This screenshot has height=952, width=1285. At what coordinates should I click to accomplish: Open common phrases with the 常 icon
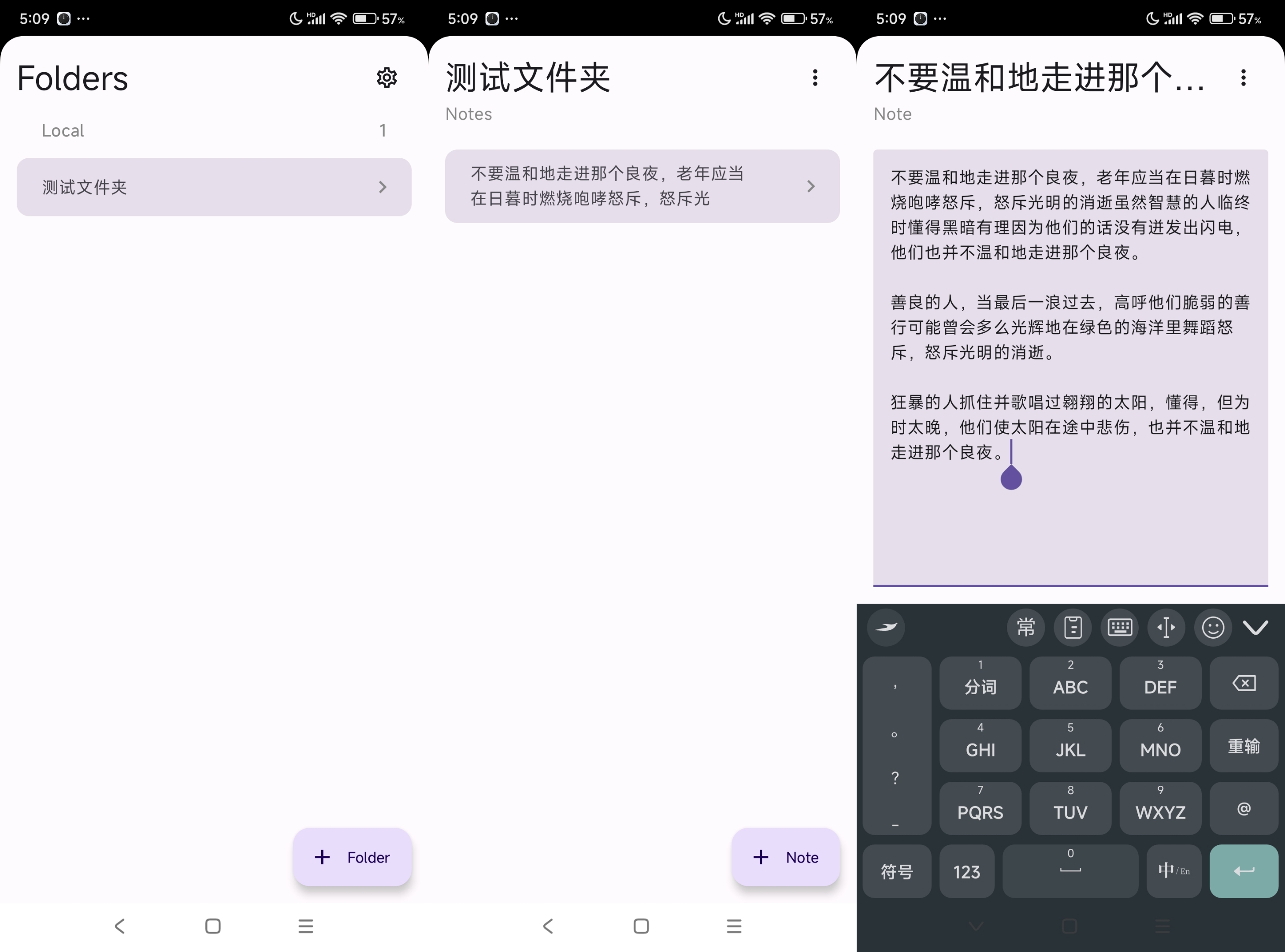[x=1026, y=628]
